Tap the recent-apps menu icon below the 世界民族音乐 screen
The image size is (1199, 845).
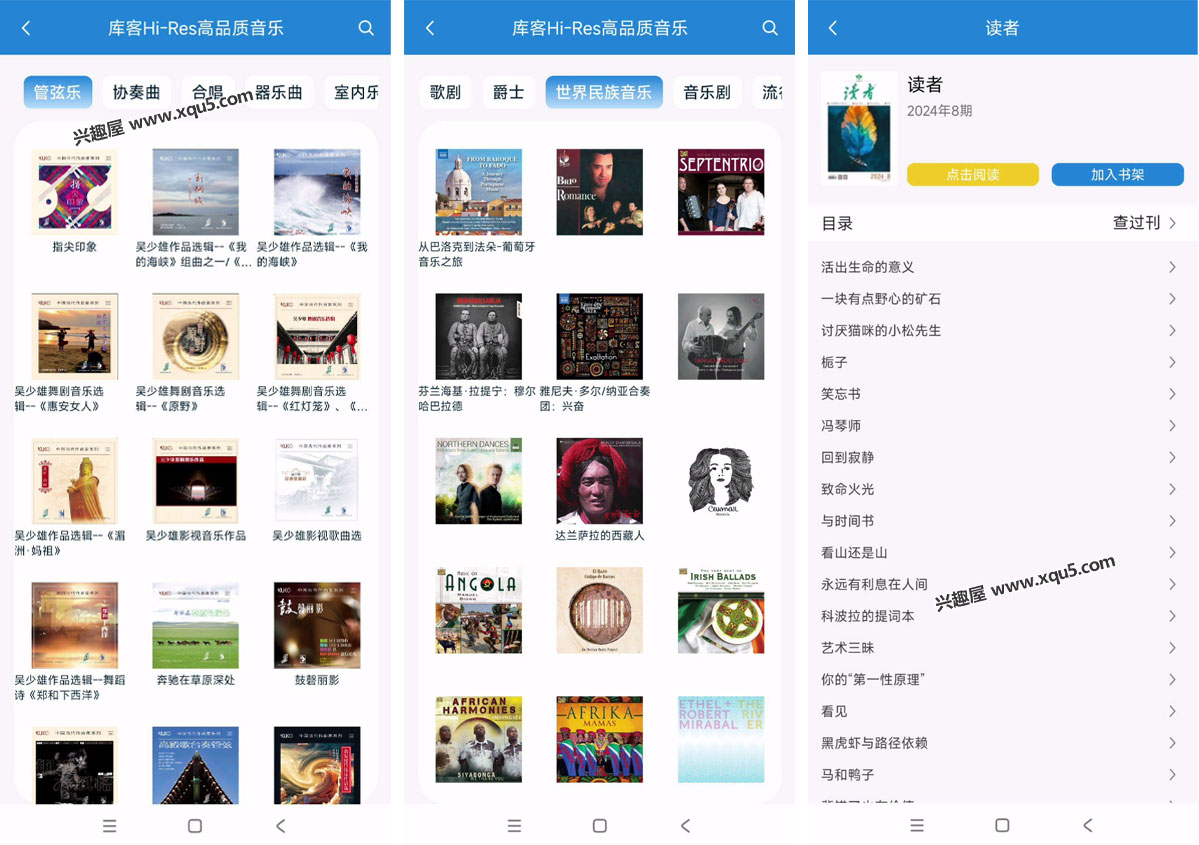tap(514, 826)
